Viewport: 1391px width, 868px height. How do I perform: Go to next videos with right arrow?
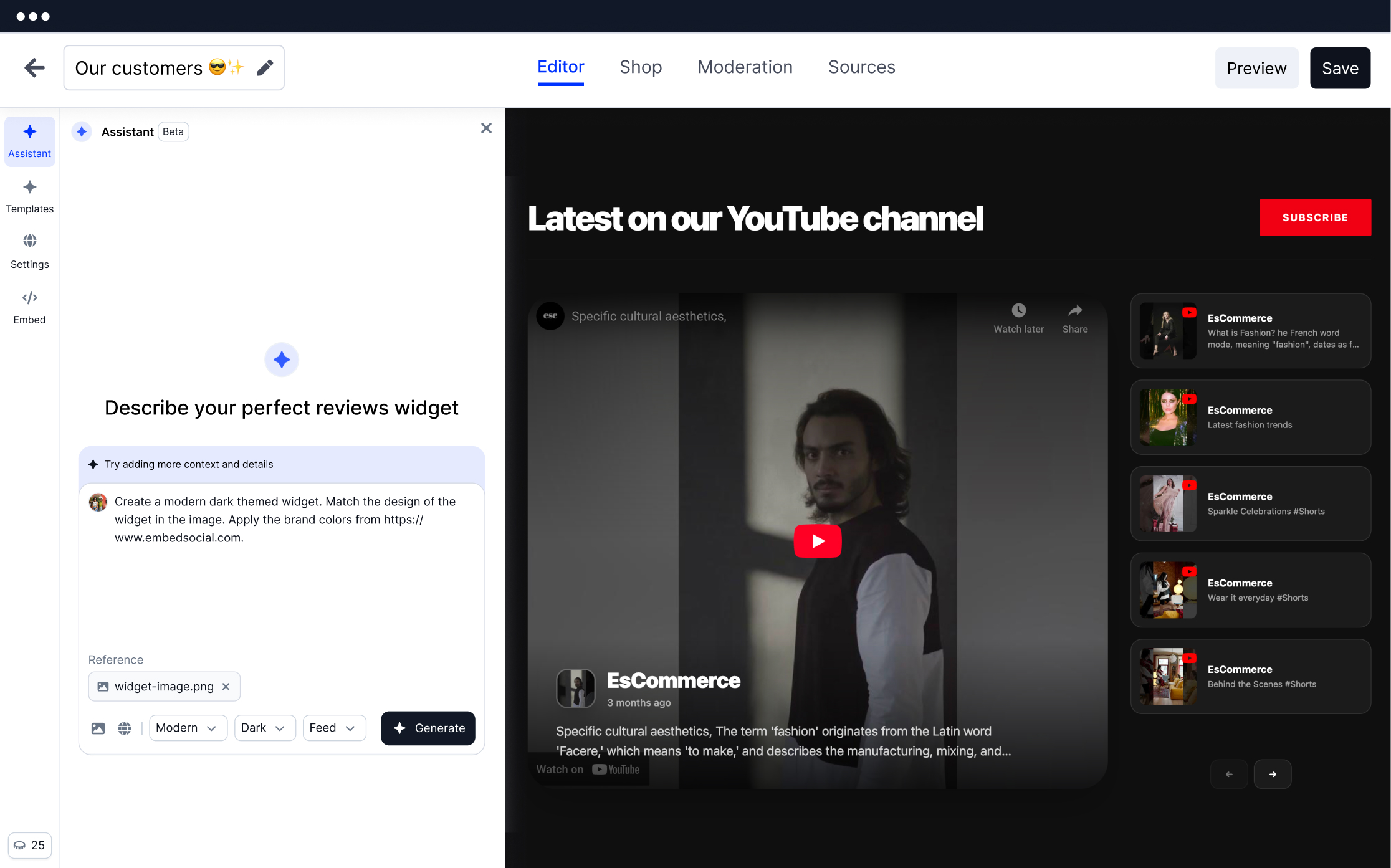point(1272,775)
